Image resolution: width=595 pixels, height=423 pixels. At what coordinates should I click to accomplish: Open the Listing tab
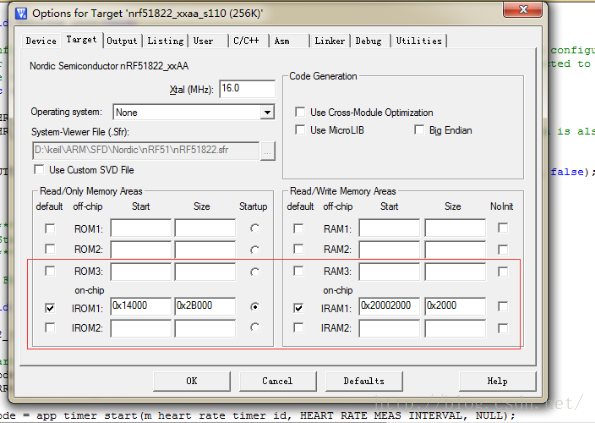pos(165,41)
